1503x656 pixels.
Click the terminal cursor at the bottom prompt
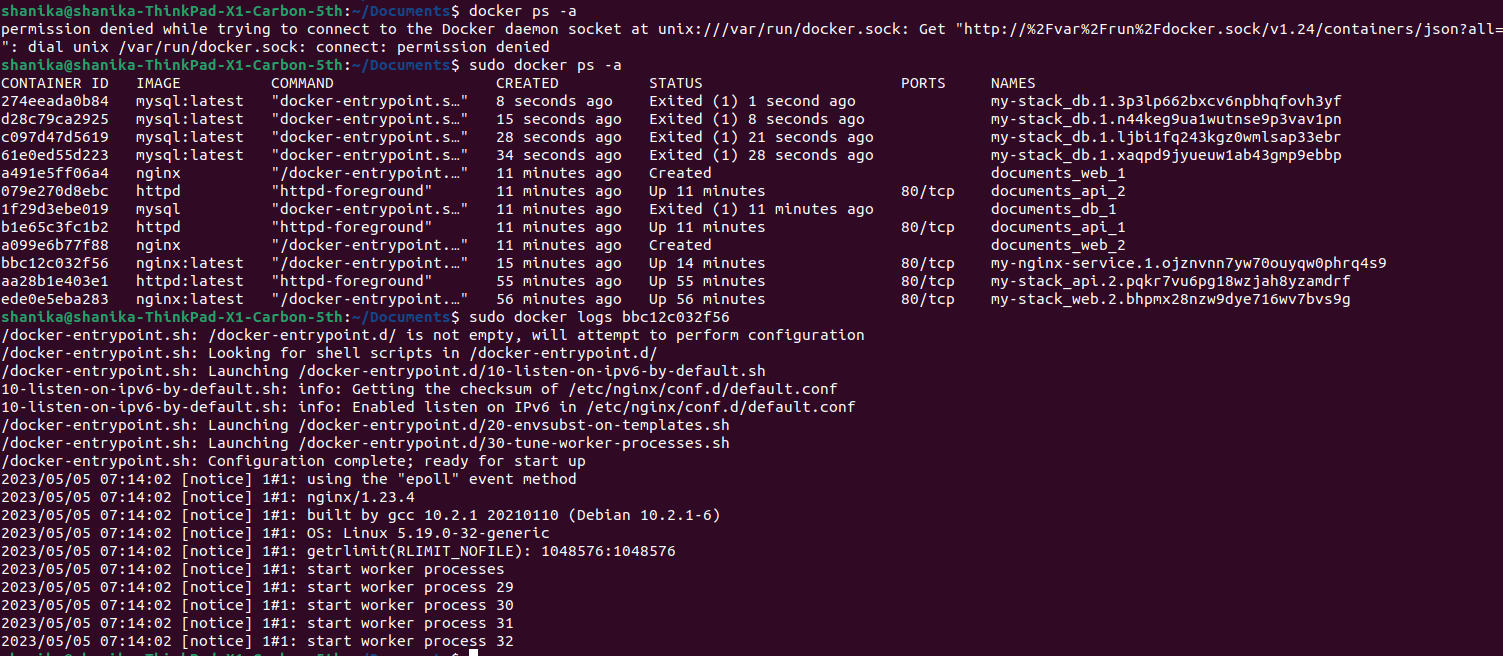473,653
